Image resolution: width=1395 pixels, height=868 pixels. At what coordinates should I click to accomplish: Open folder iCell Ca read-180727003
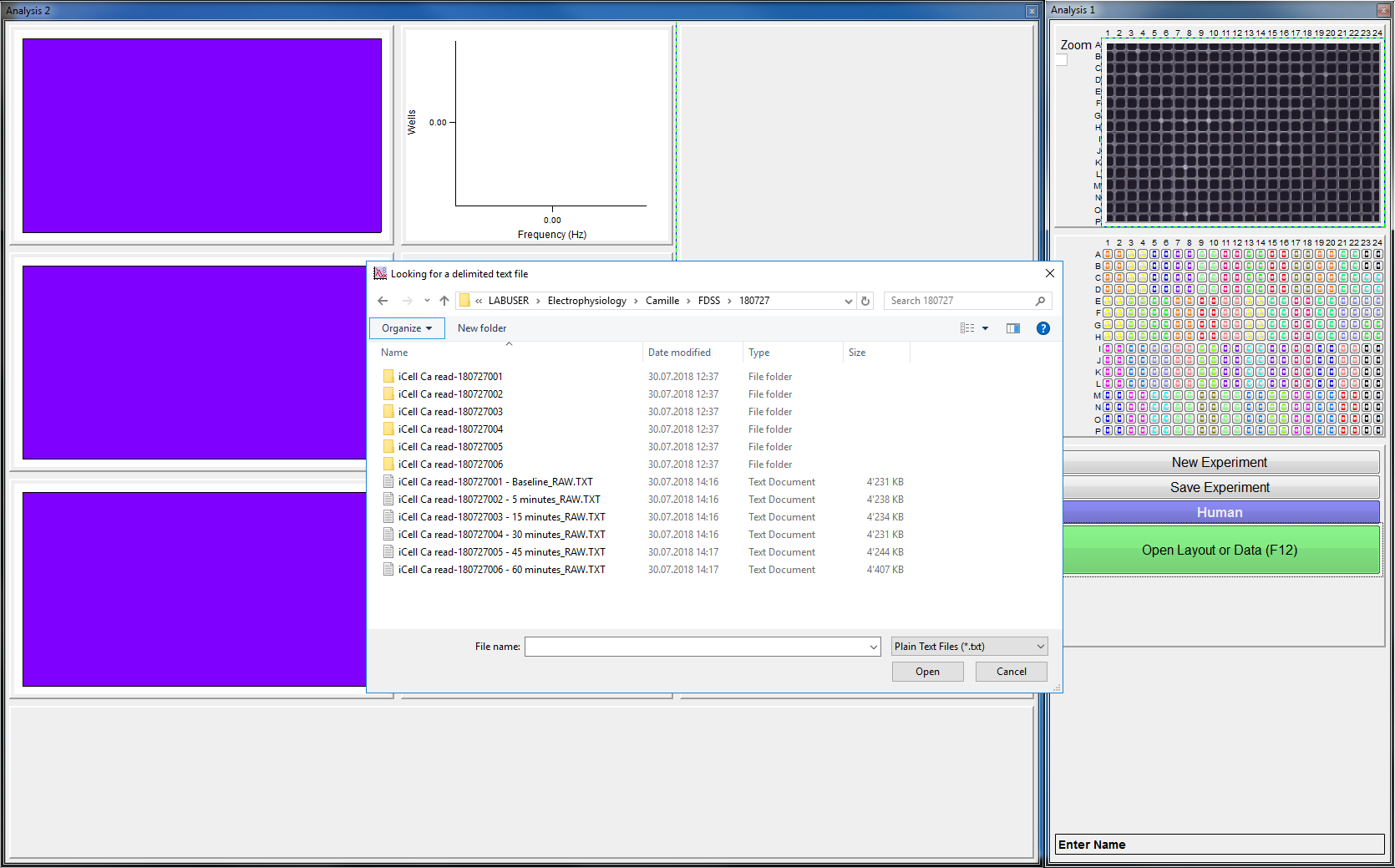[x=450, y=412]
